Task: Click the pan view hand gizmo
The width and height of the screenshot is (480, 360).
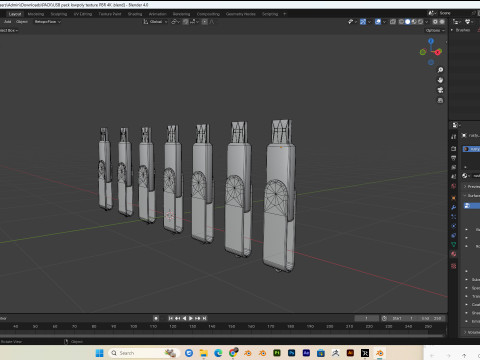Action: [440, 80]
